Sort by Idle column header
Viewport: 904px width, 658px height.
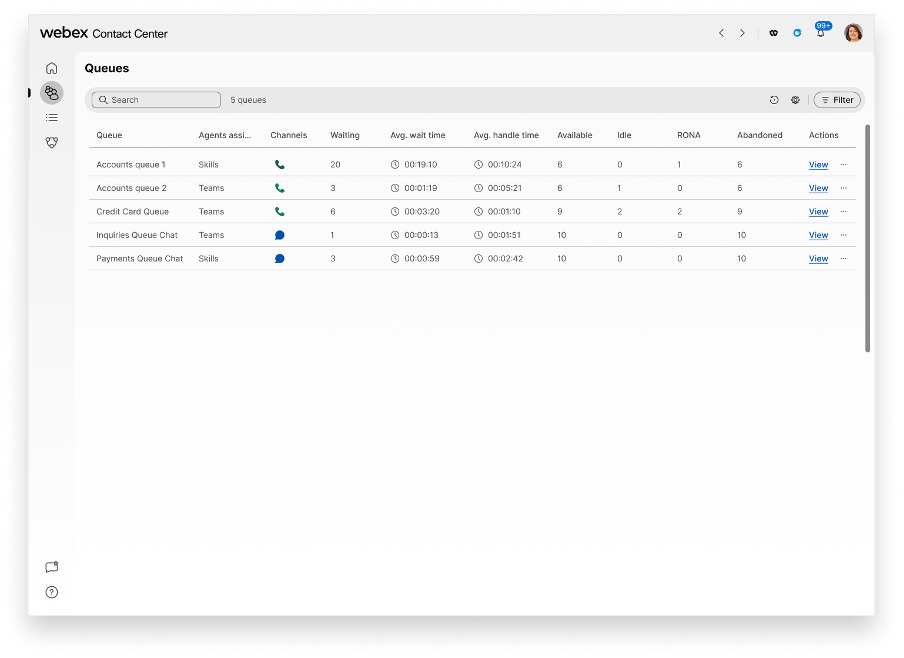pos(624,135)
